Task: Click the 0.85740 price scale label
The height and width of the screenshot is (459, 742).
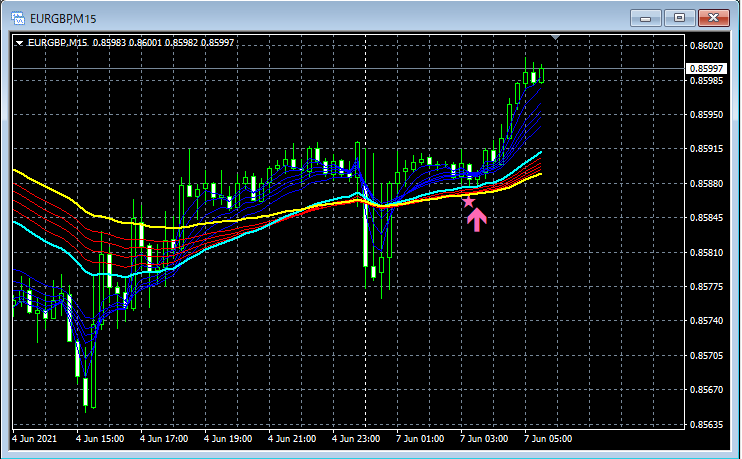Action: point(706,320)
